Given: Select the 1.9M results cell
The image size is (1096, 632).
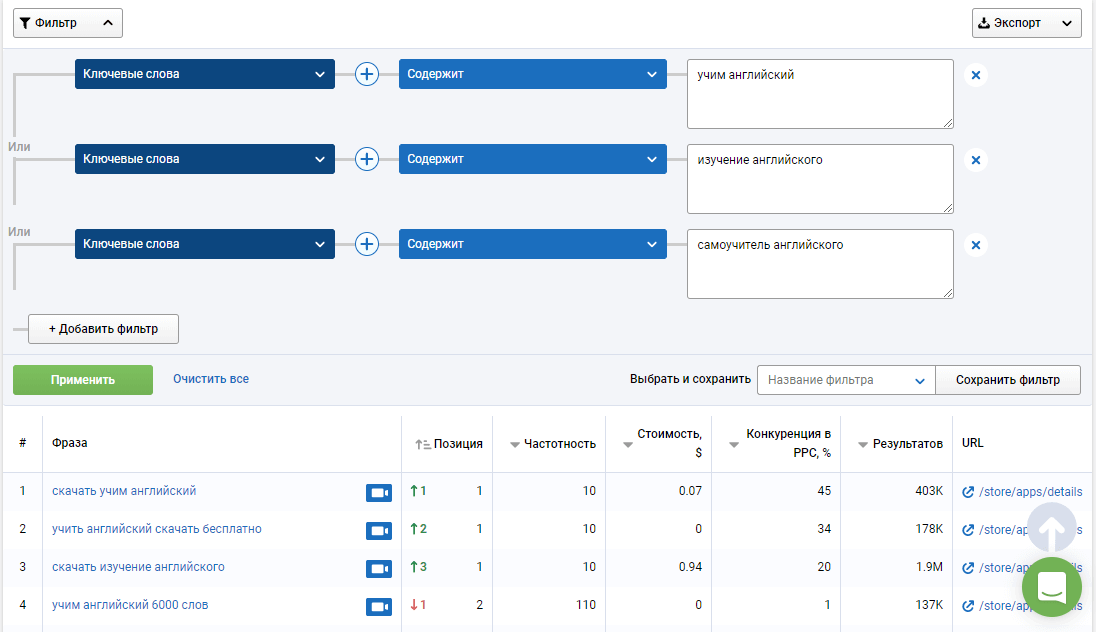Looking at the screenshot, I should tap(930, 567).
